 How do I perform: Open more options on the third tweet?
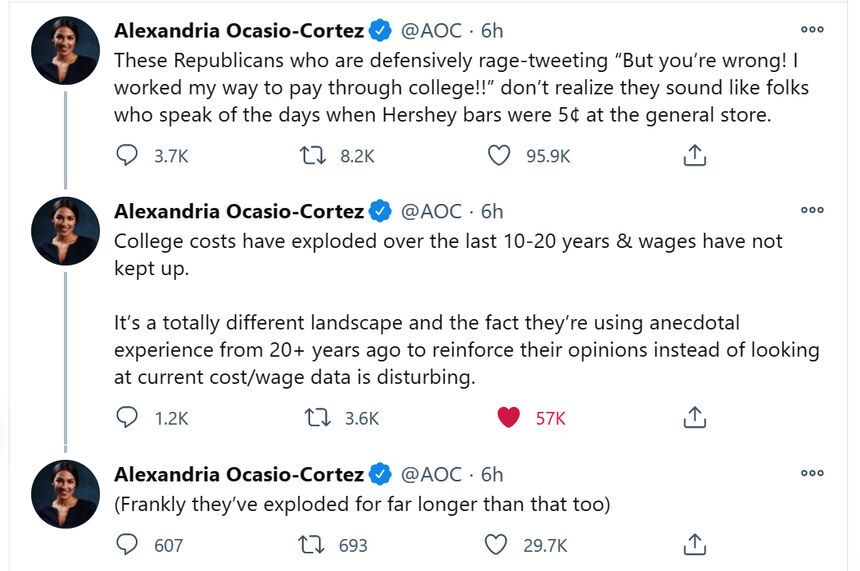[812, 472]
